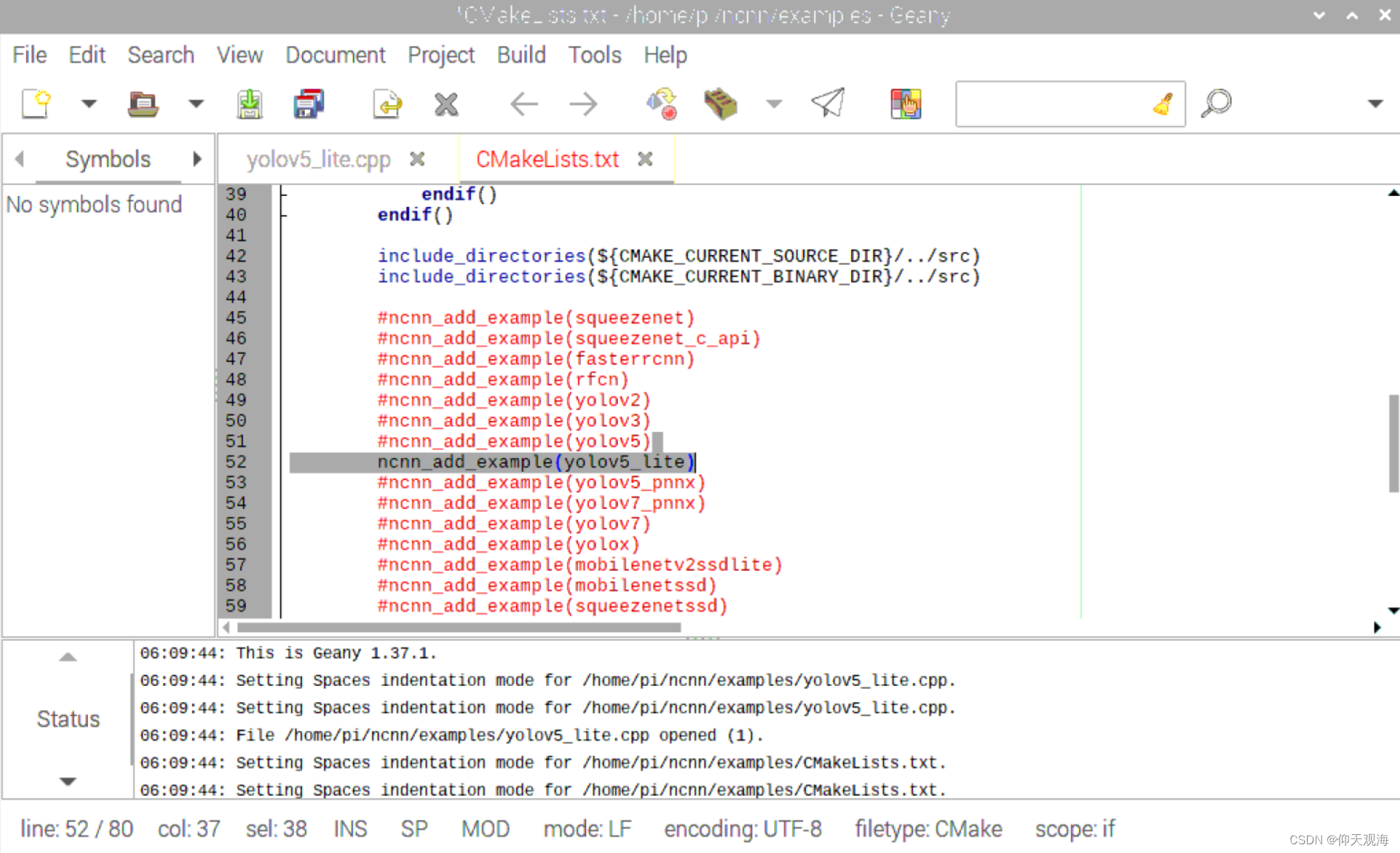
Task: Switch to the yolov5_lite.cpp tab
Action: pos(318,160)
